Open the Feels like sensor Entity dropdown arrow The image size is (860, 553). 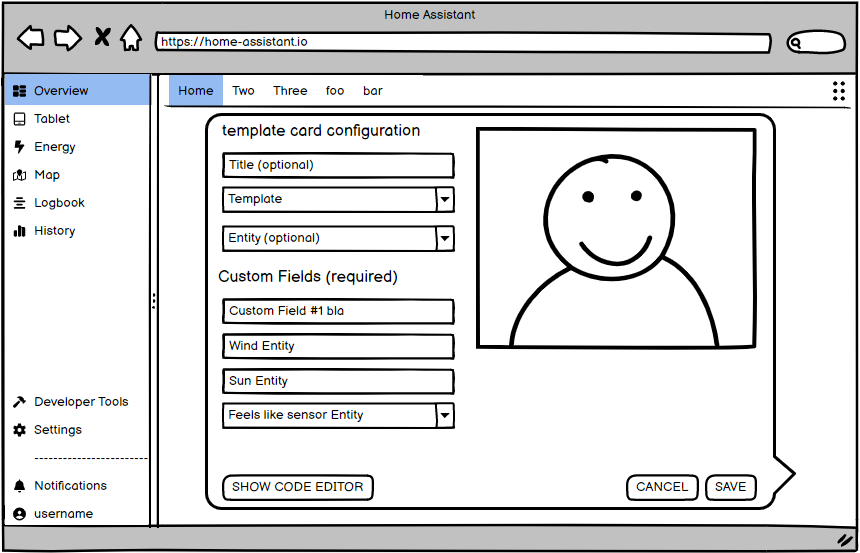click(x=445, y=416)
